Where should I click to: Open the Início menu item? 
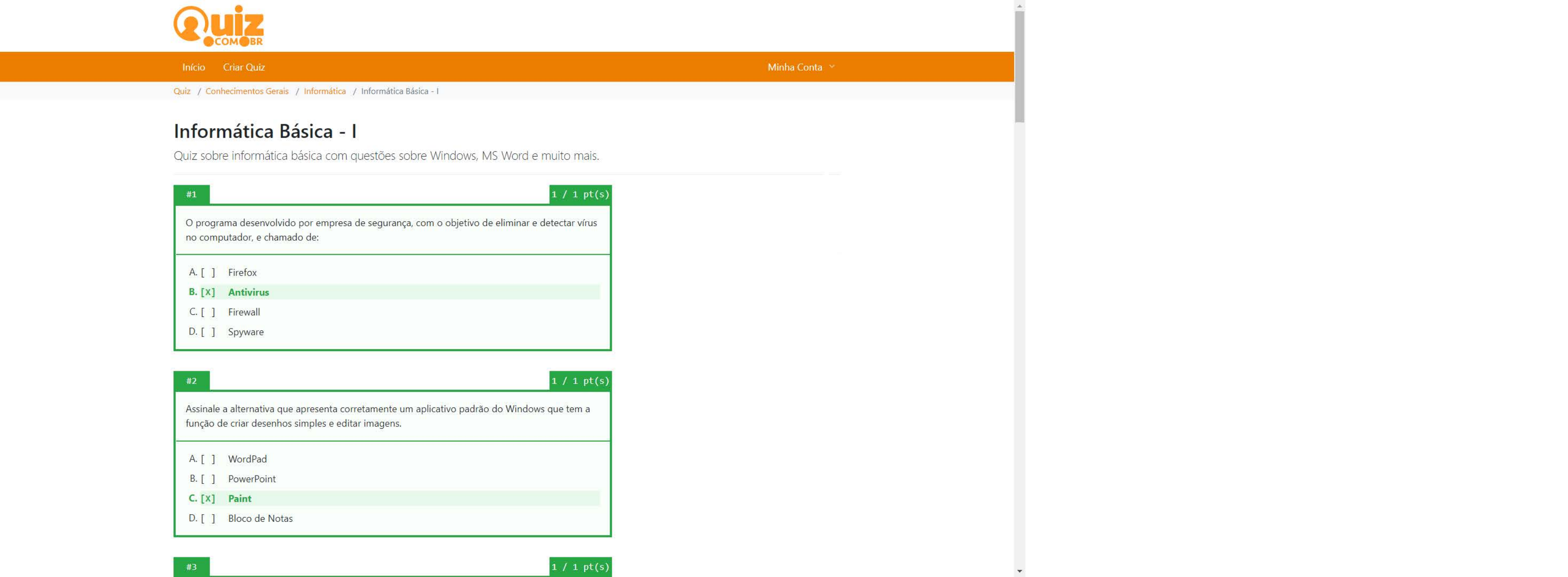point(194,67)
